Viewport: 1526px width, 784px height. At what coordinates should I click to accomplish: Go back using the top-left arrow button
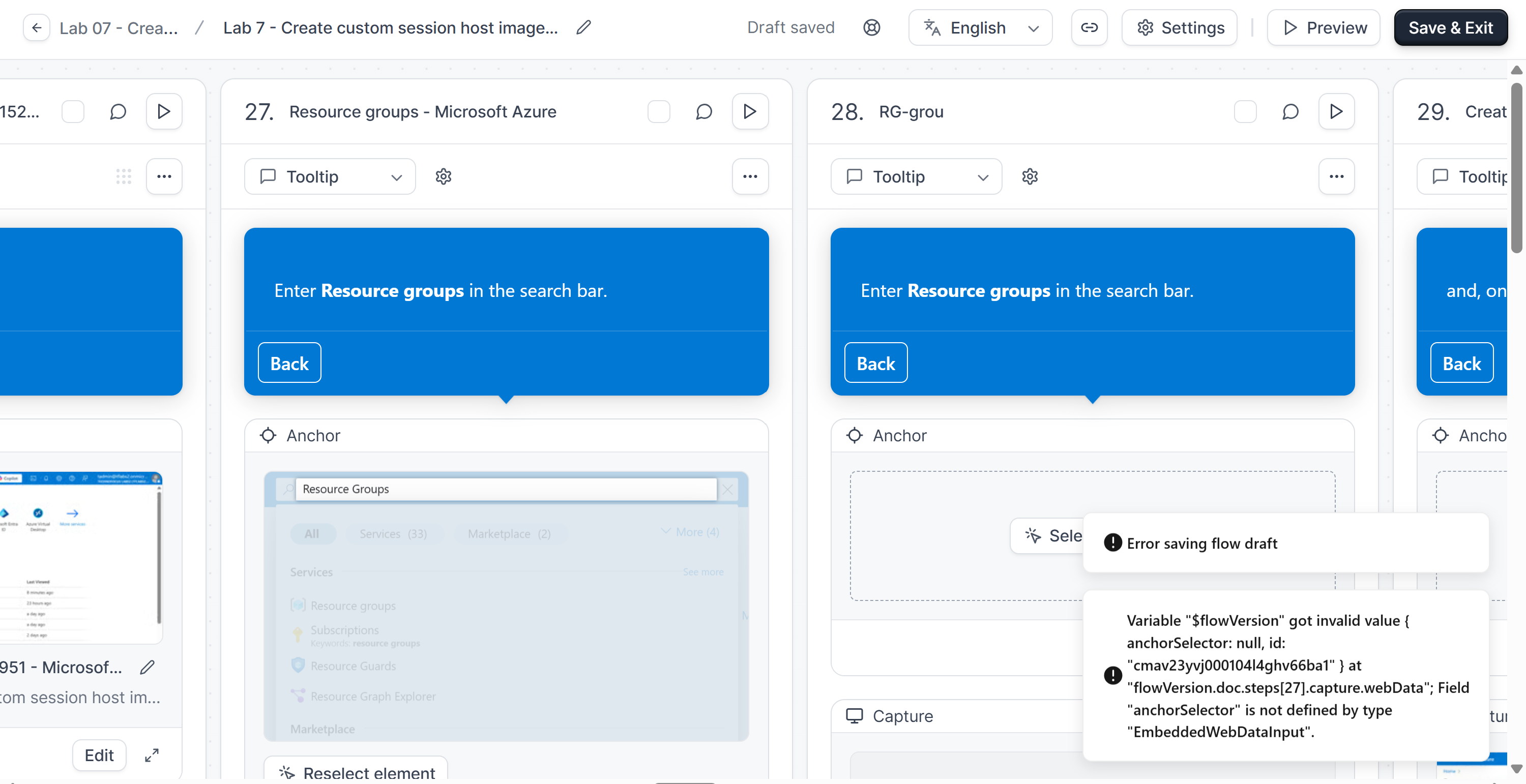point(36,28)
